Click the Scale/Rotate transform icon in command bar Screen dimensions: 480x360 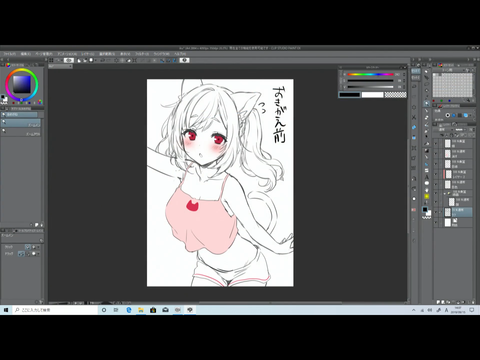(134, 60)
